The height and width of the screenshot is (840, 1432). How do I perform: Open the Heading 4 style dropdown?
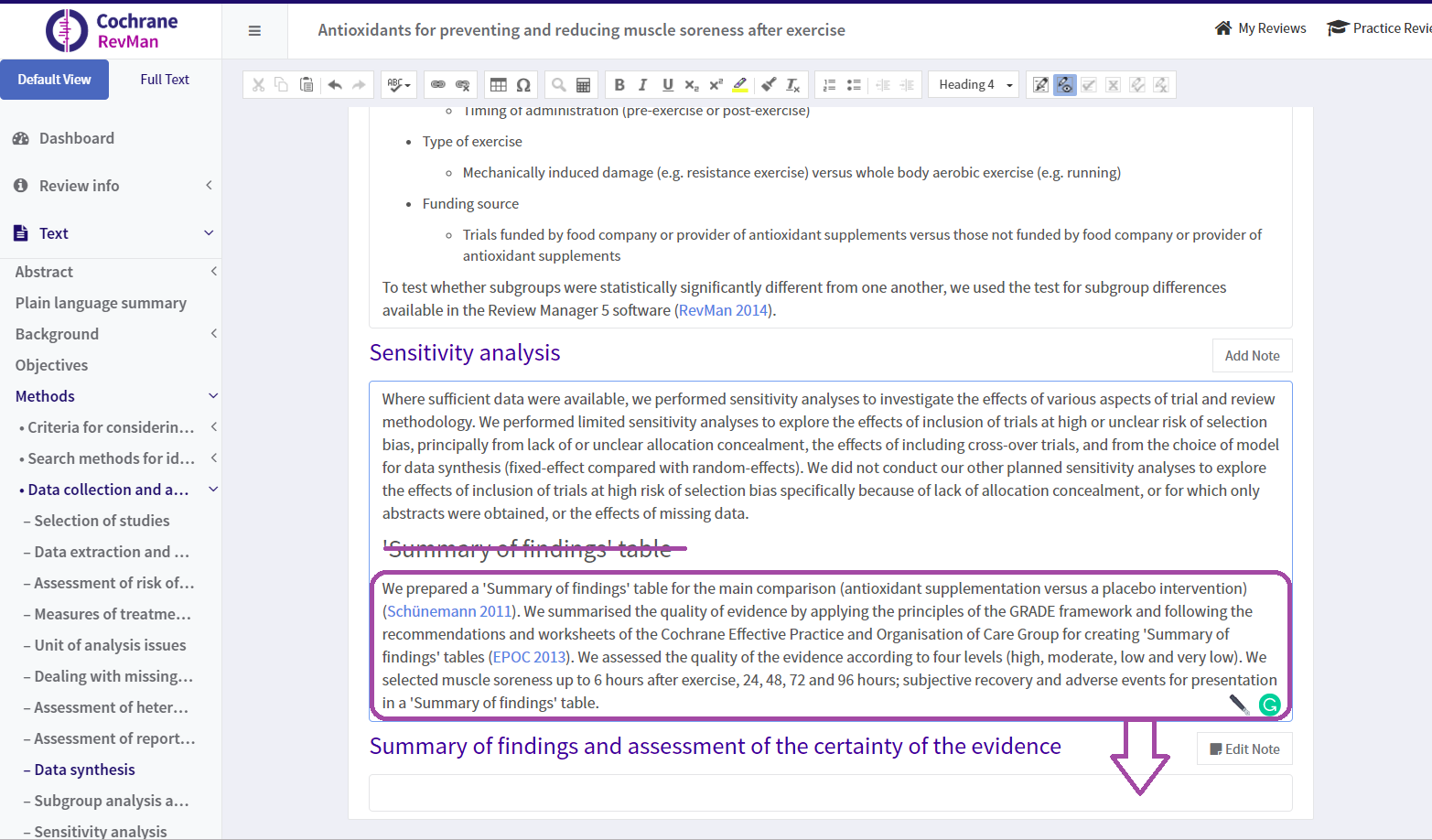pyautogui.click(x=974, y=85)
